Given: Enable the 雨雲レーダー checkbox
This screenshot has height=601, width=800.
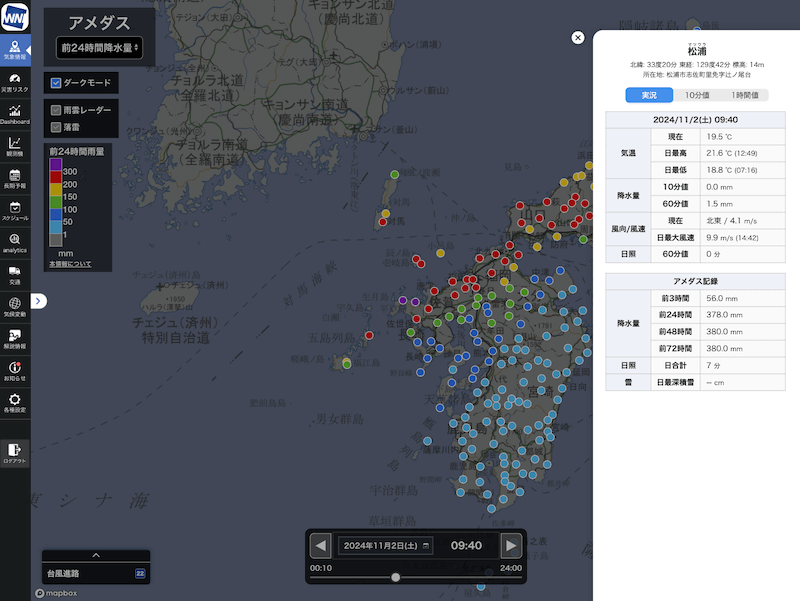Looking at the screenshot, I should (x=57, y=110).
